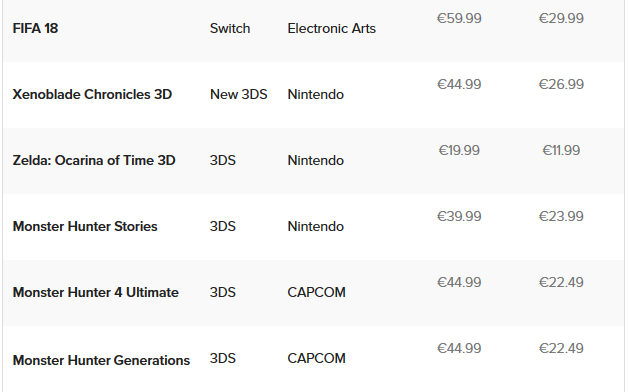Select the €19.99 Zelda original price
Viewport: 628px width, 392px height.
click(x=459, y=151)
